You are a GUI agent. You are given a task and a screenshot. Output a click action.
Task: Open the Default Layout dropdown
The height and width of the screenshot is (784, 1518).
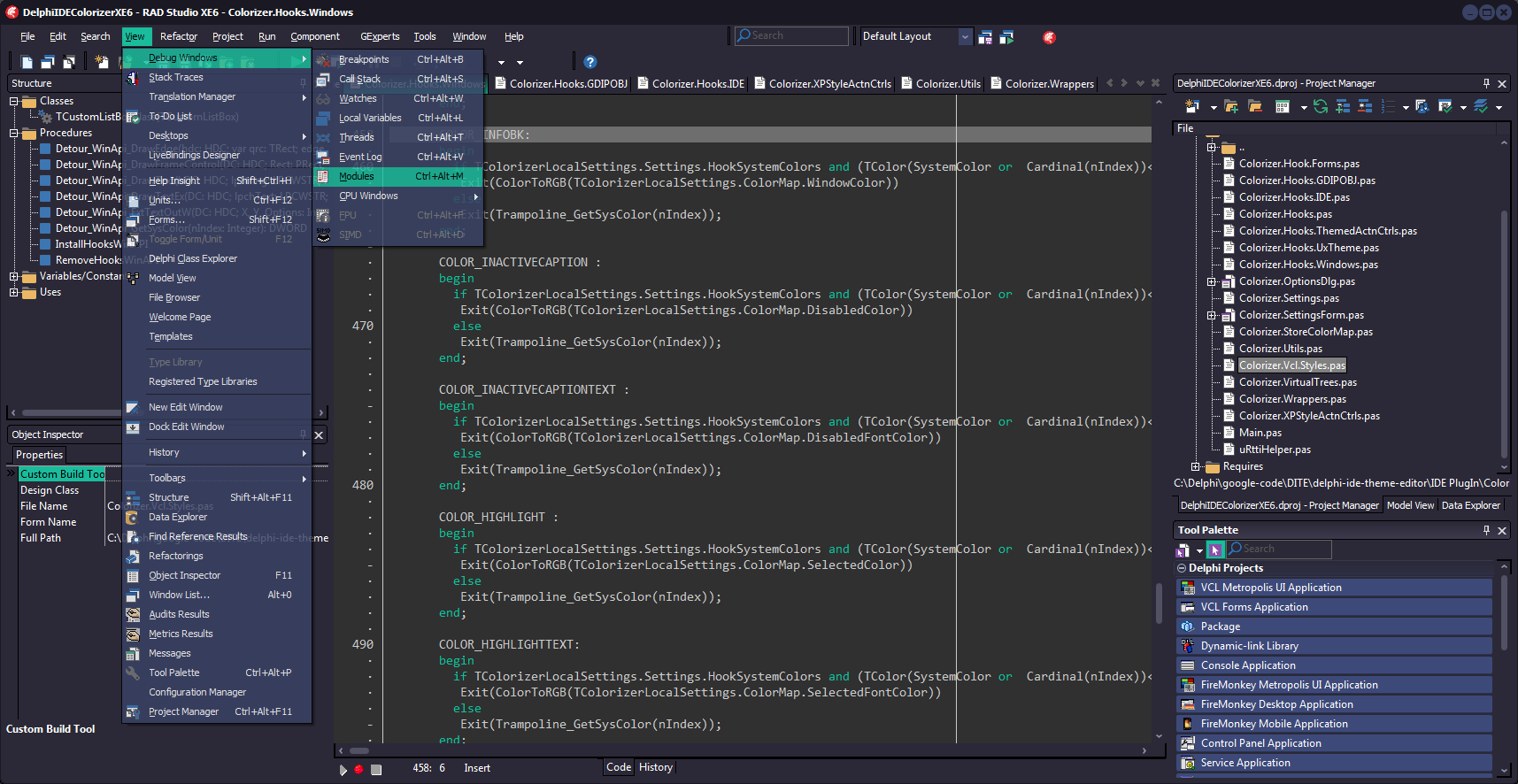tap(965, 37)
